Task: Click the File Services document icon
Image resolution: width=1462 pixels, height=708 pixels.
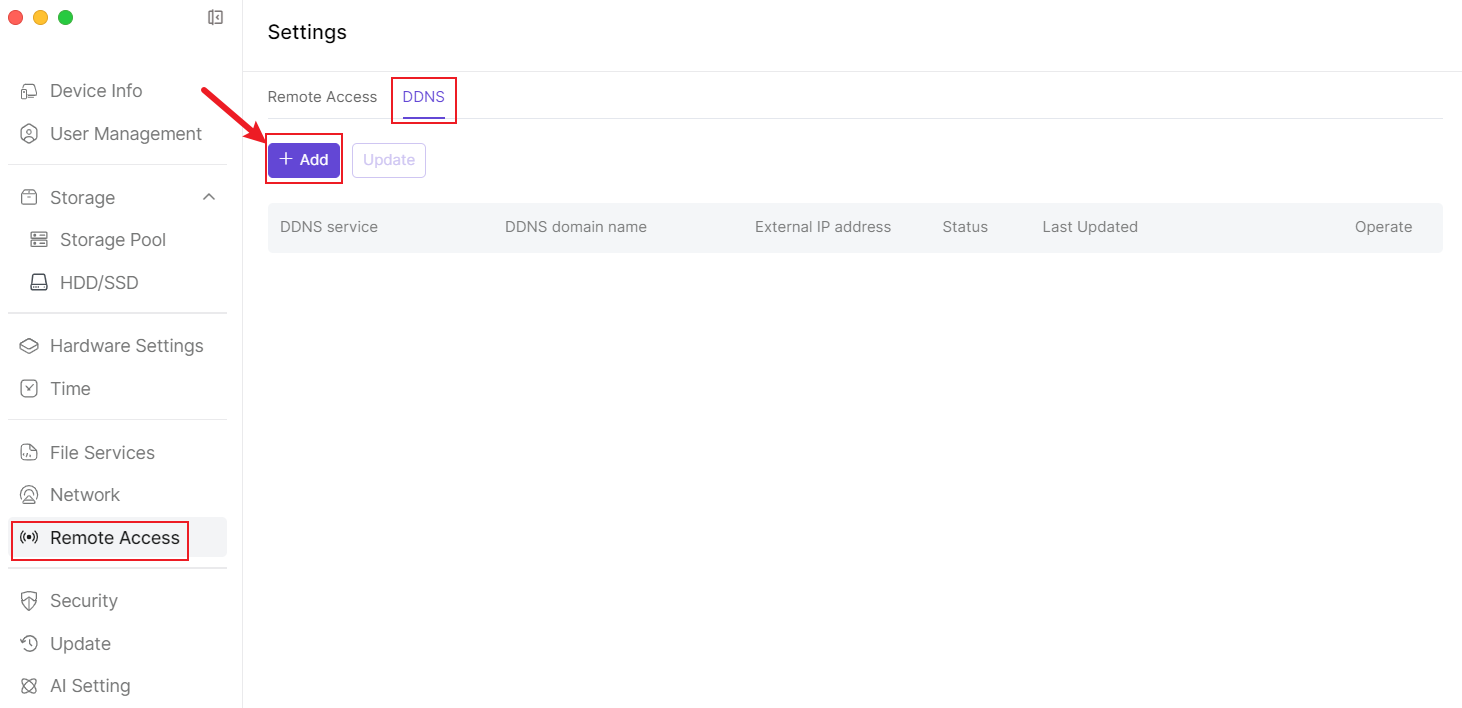Action: click(30, 453)
